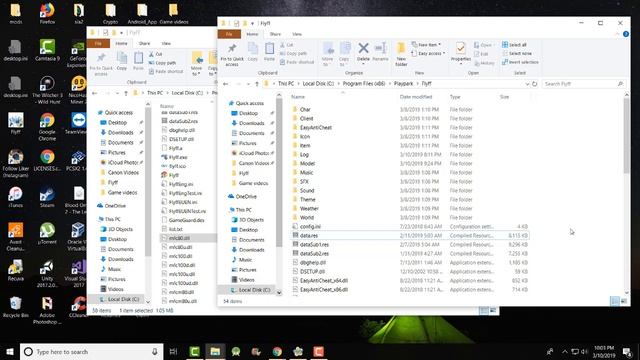Switch to large icons view in front window
This screenshot has width=640, height=360.
(x=624, y=301)
